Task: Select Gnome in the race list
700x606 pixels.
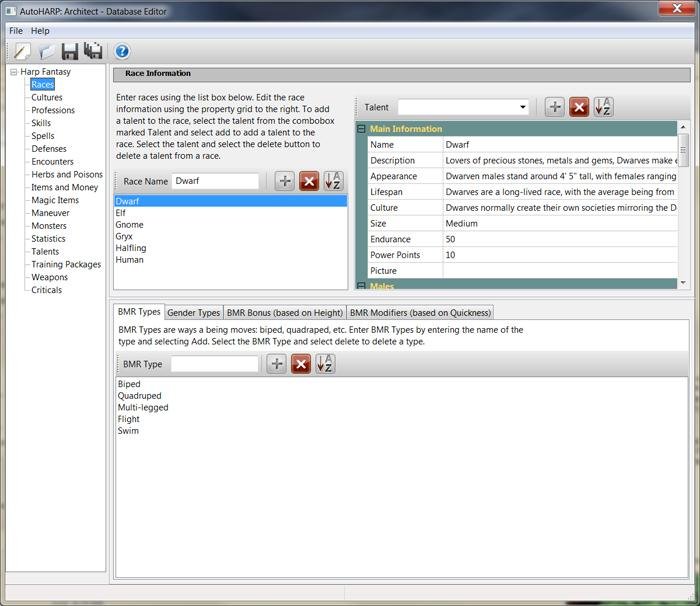Action: (230, 225)
